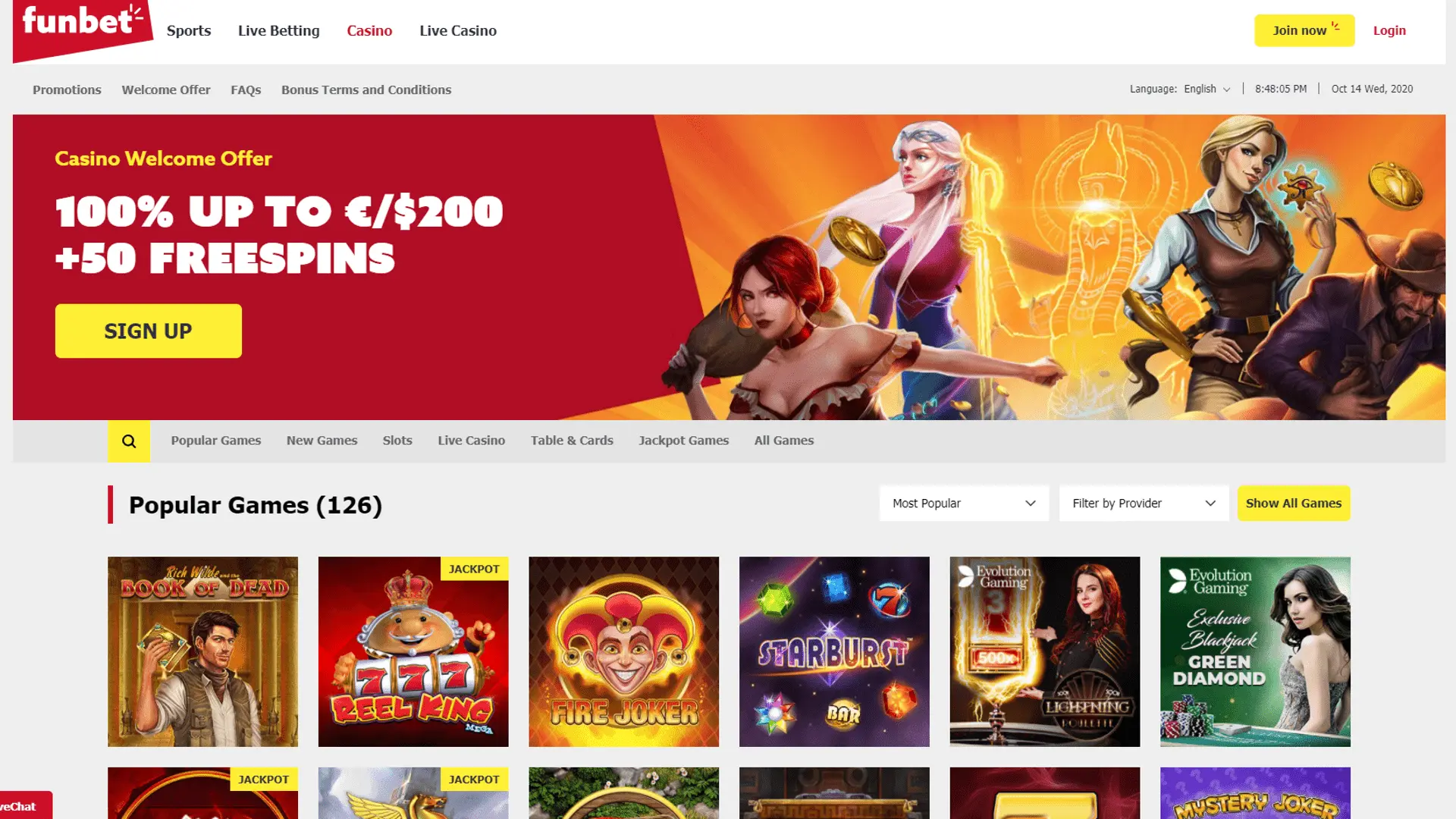This screenshot has width=1456, height=819.
Task: Open Book of Dead game thumbnail
Action: pos(202,651)
